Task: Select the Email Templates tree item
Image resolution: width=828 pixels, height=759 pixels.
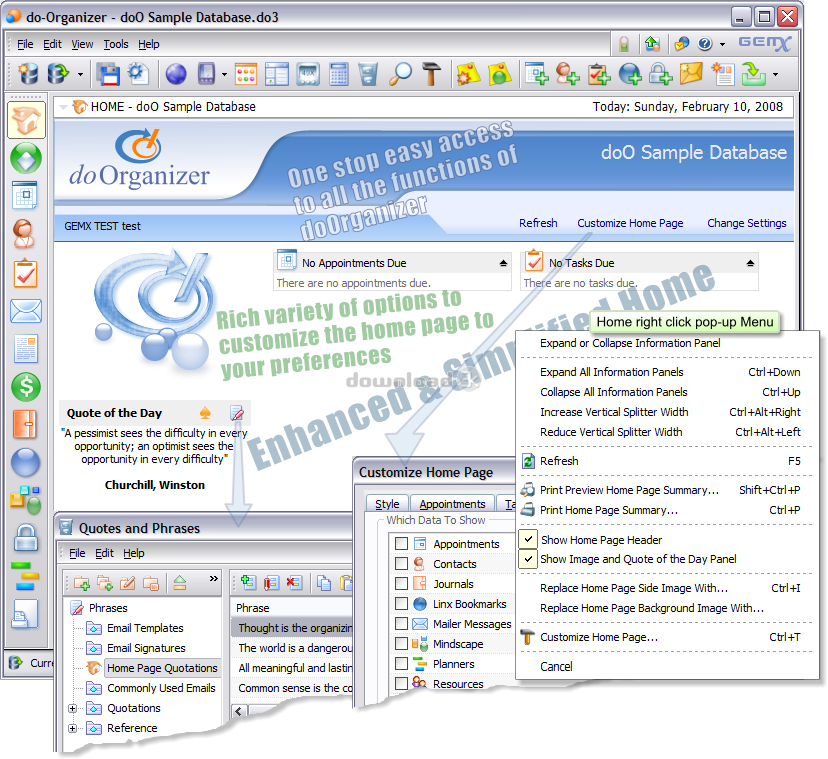Action: 145,628
